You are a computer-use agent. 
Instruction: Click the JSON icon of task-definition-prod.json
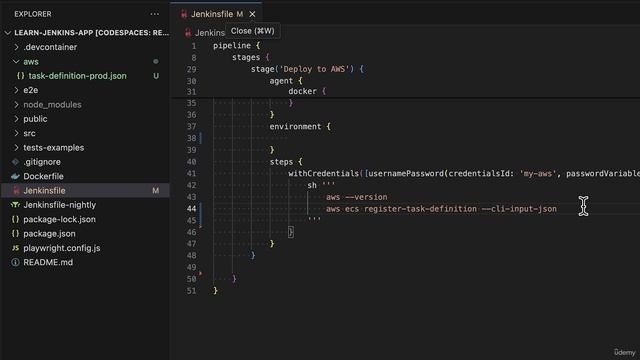20,76
